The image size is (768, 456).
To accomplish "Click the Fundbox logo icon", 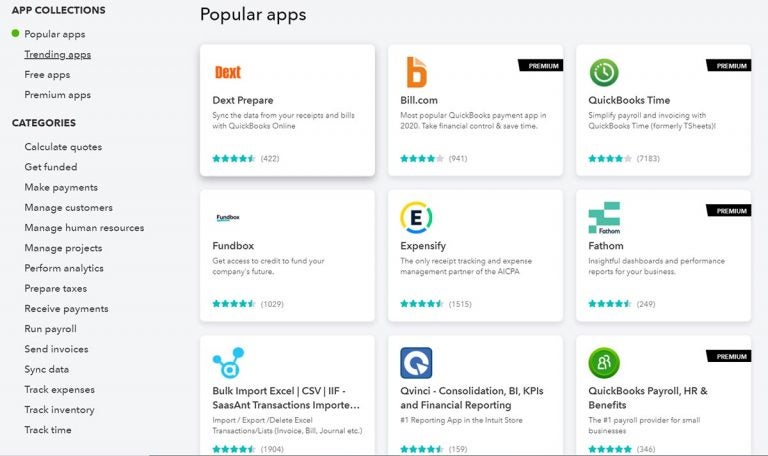I will tap(228, 217).
